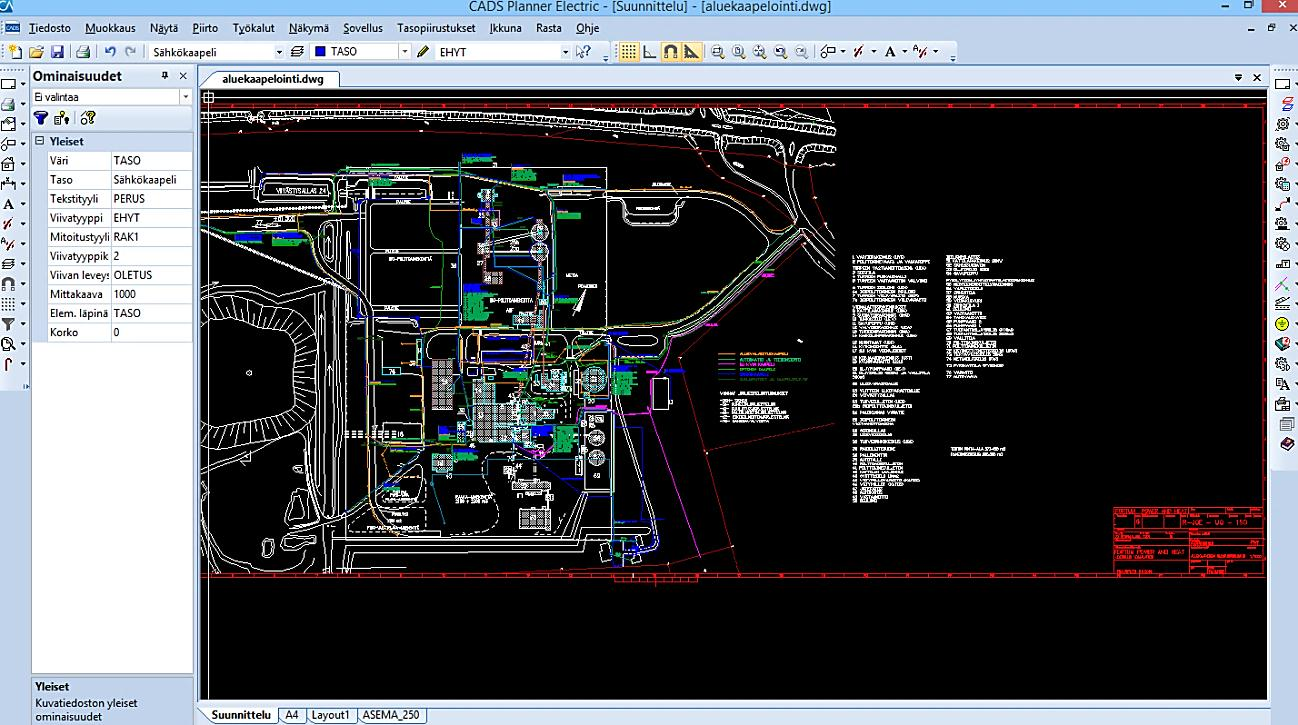Open the layer combo box showing Sähkökaapeli
The image size is (1298, 725).
pyautogui.click(x=217, y=51)
